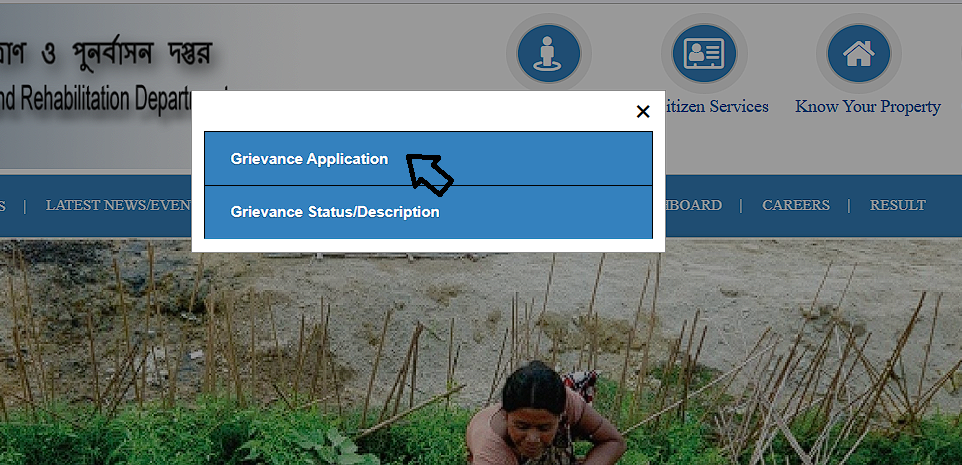
Task: Open the DASHBOARD menu item
Action: click(693, 206)
